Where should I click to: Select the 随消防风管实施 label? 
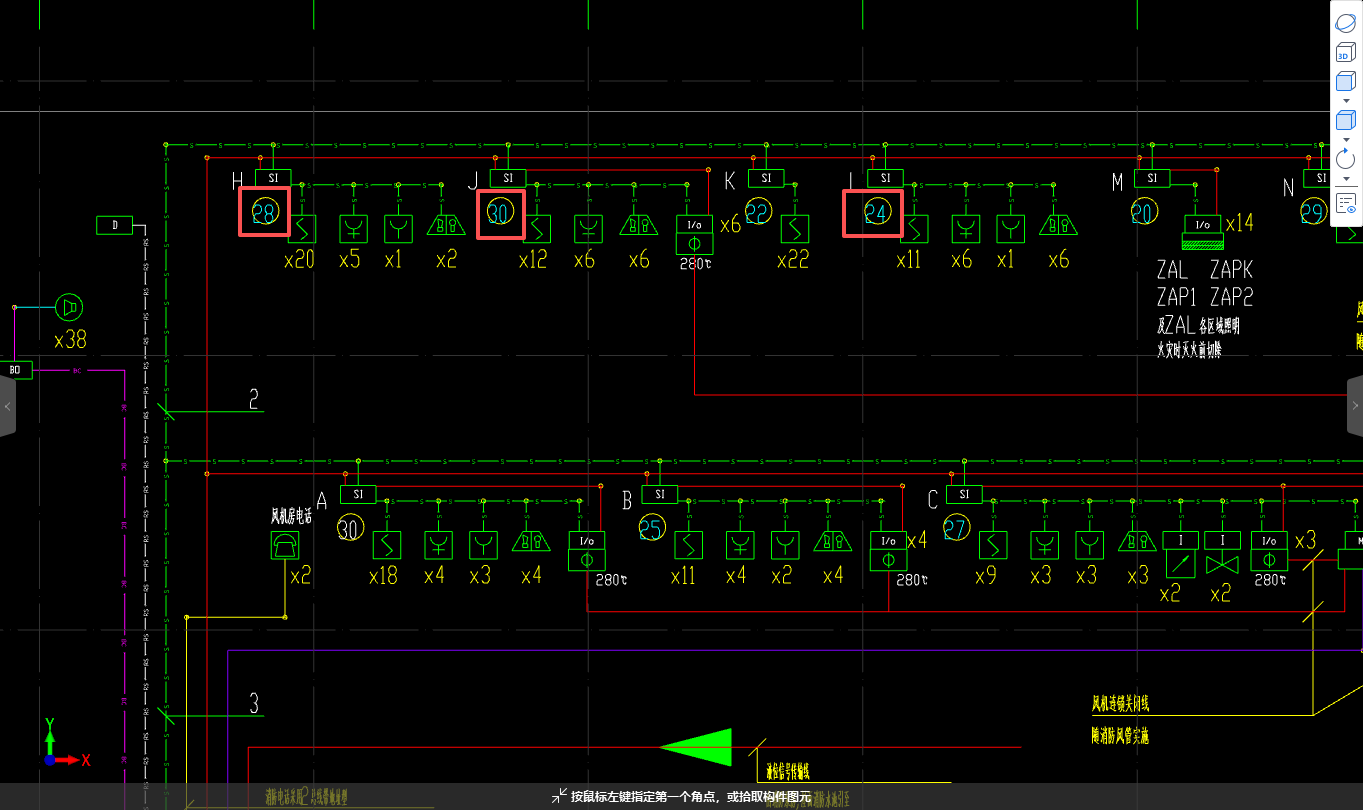tap(1120, 736)
